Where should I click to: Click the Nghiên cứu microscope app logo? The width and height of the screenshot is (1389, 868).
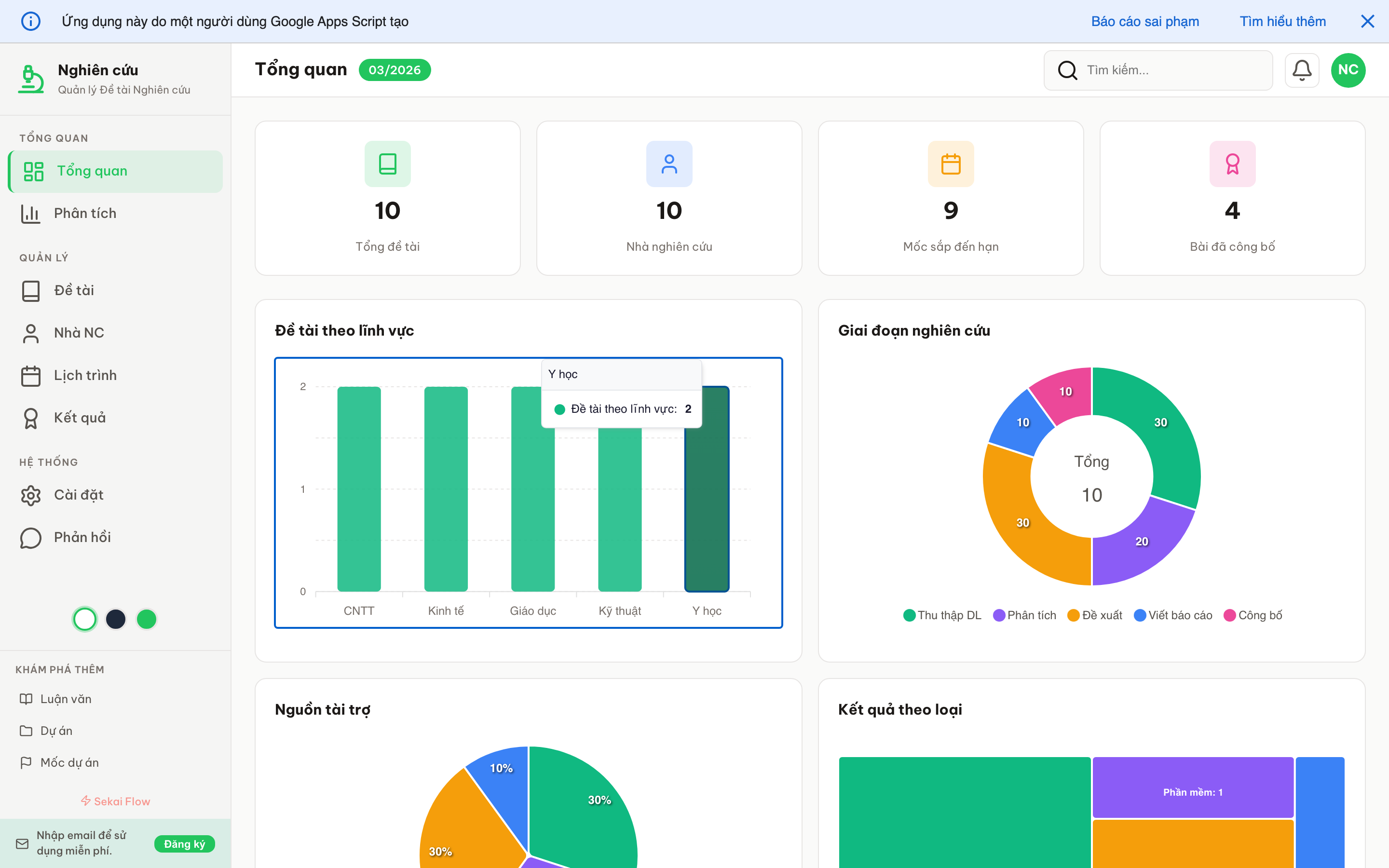point(31,79)
